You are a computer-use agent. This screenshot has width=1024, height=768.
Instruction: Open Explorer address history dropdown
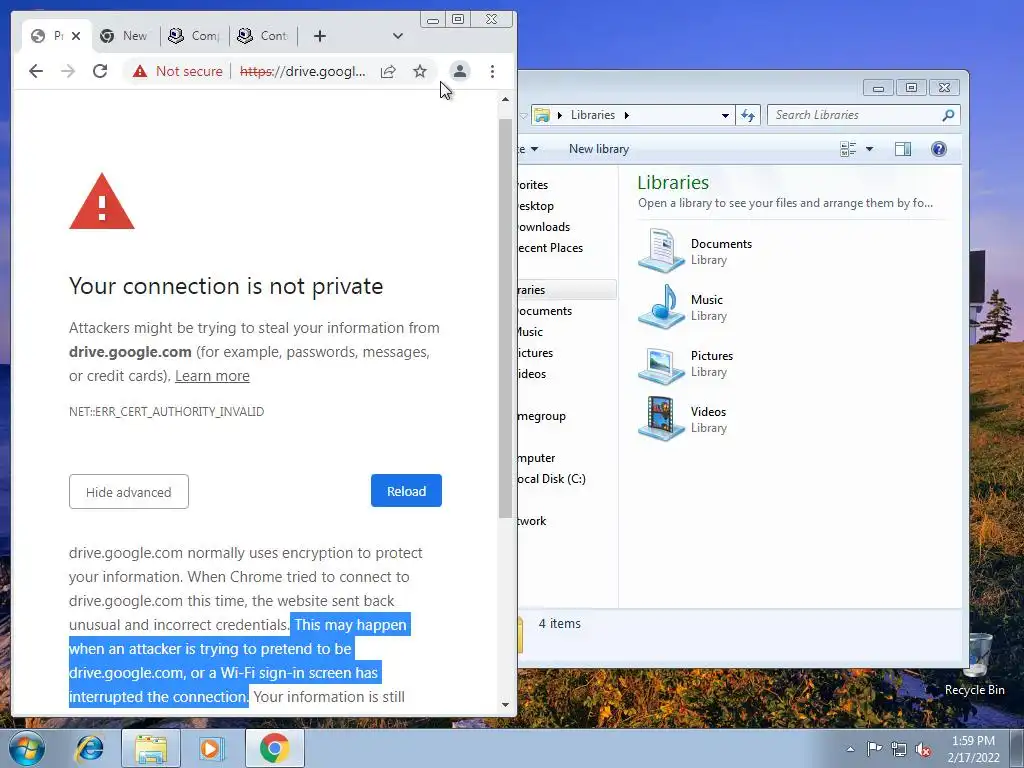click(725, 116)
